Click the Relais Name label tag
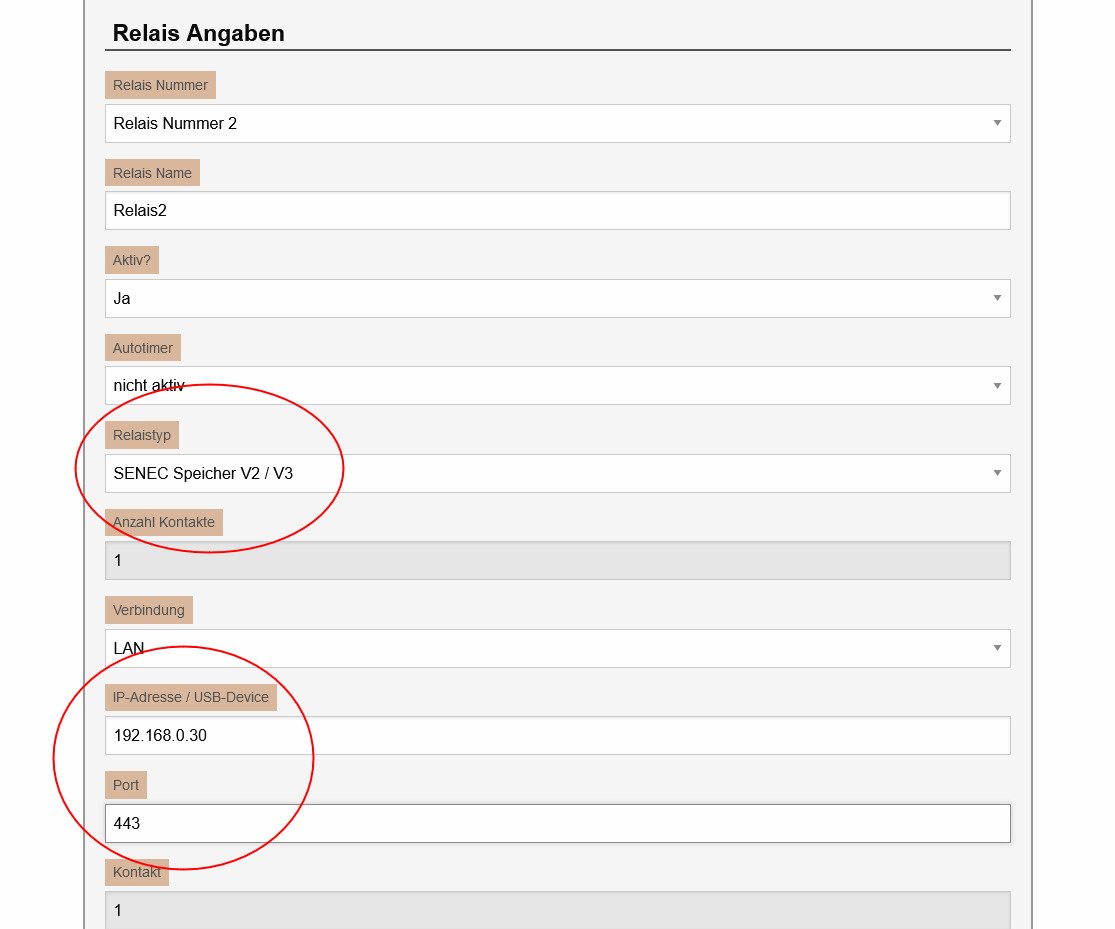The height and width of the screenshot is (929, 1115). (152, 173)
